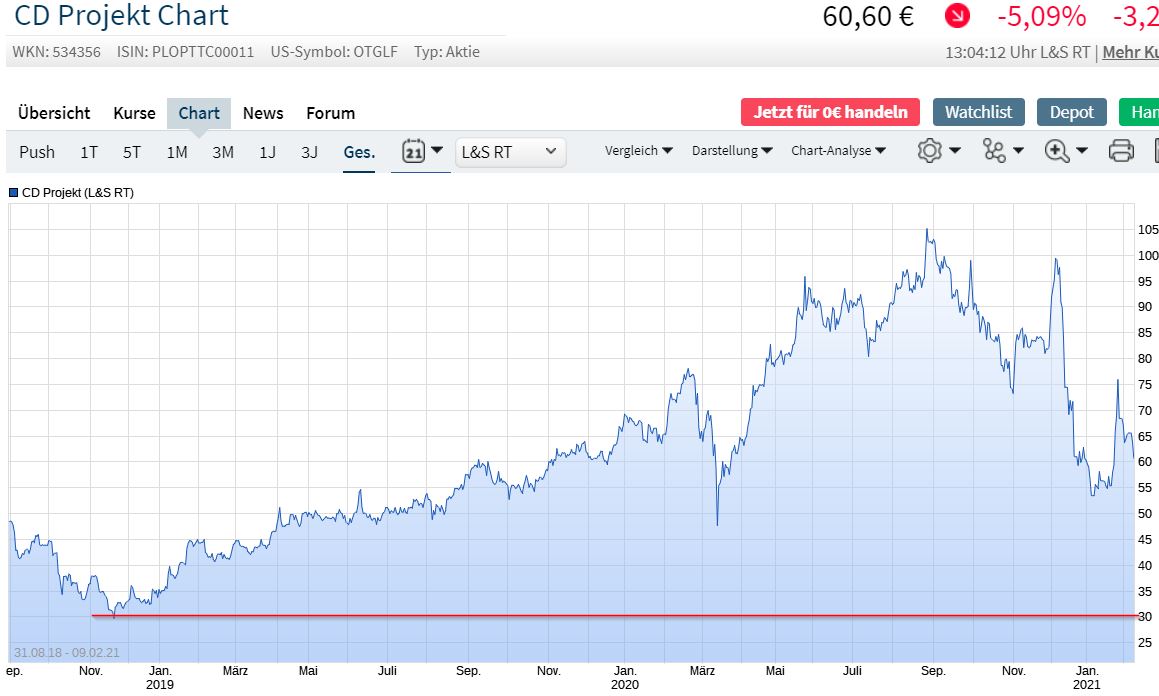Go to the News tab
1159x696 pixels.
263,113
